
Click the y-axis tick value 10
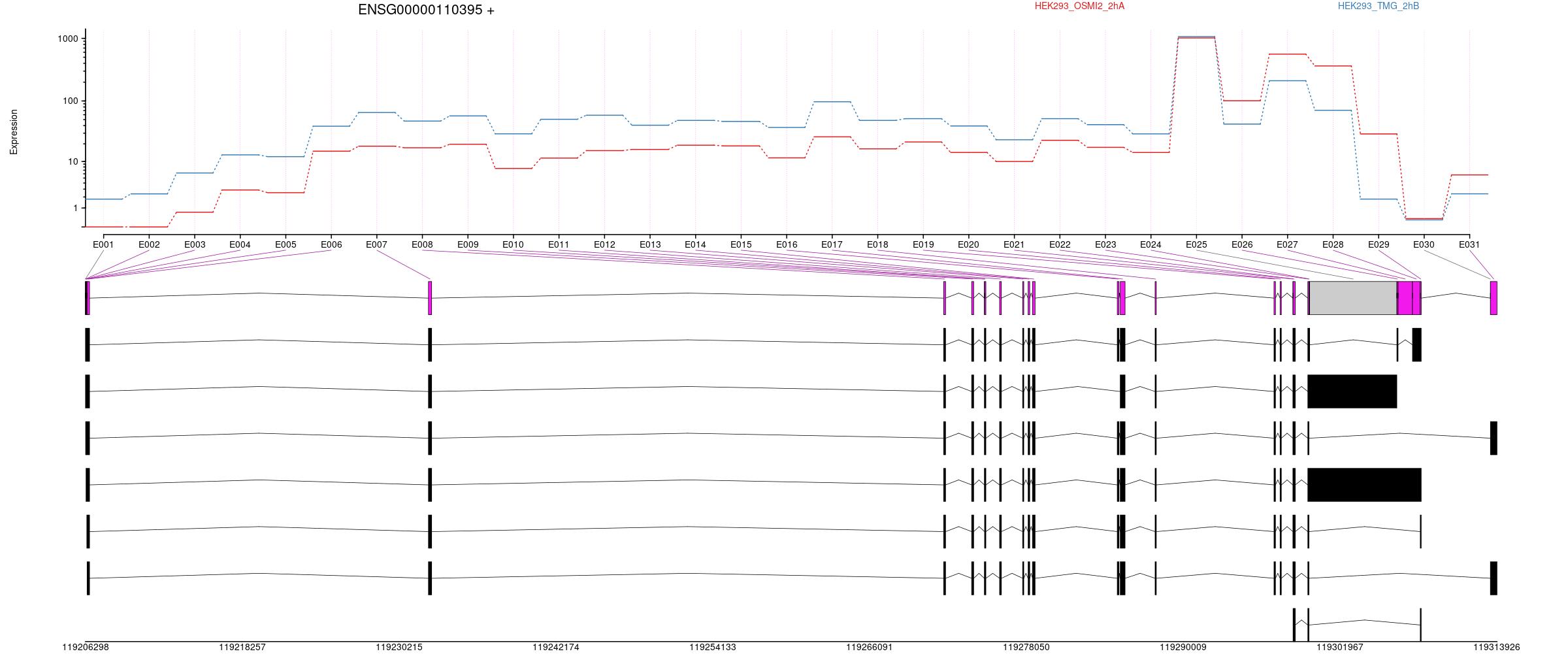click(73, 162)
